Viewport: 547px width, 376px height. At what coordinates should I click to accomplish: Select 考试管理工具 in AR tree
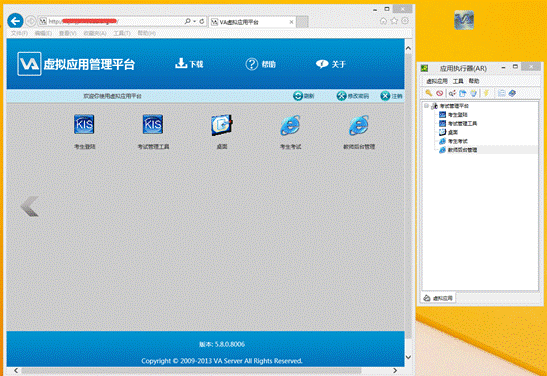(x=462, y=123)
